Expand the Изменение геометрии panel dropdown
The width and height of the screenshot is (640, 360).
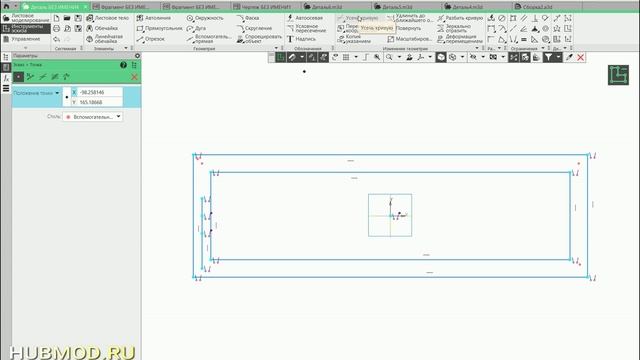click(477, 48)
